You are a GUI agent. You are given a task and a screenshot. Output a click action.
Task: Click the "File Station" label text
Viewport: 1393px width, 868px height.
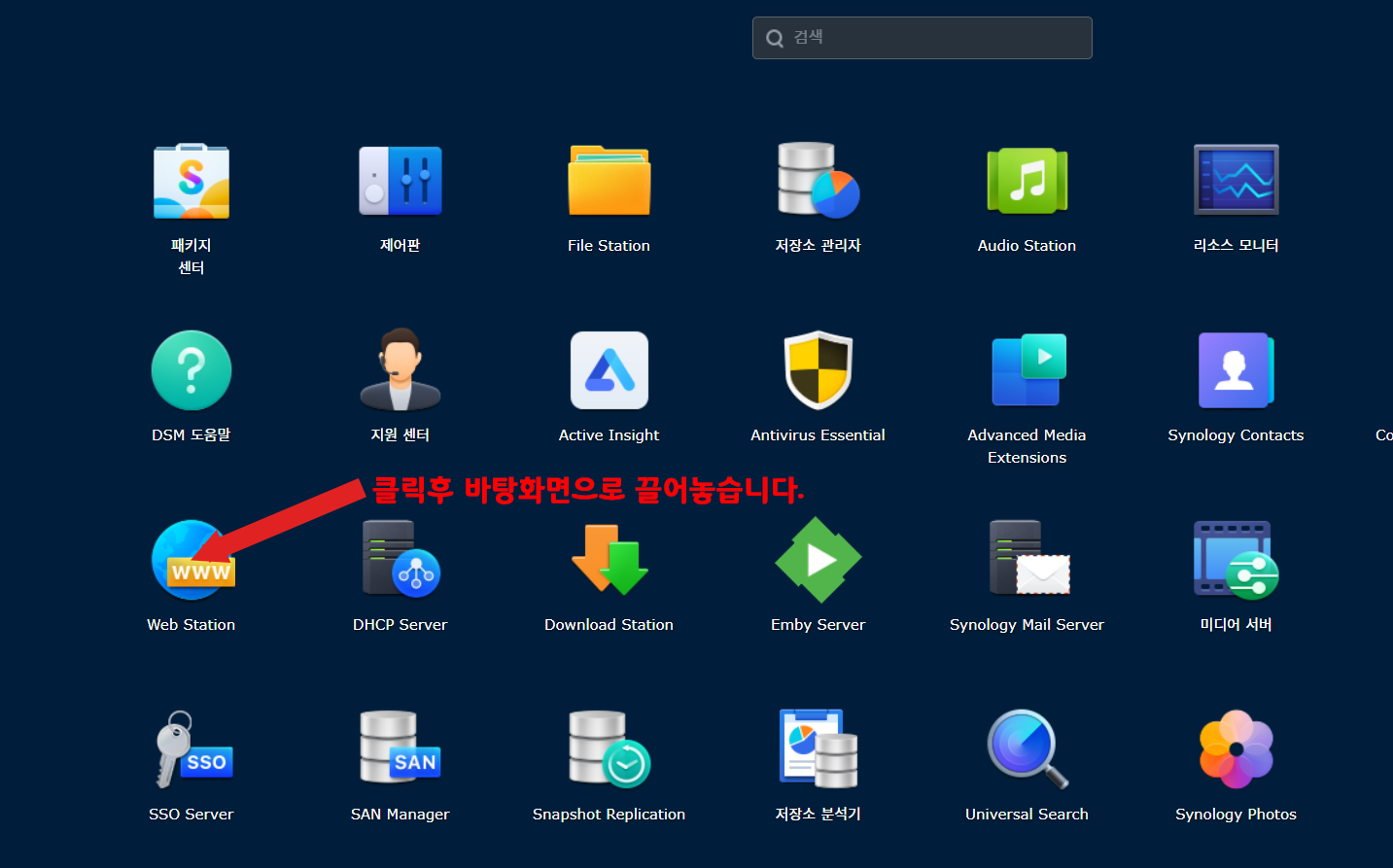pyautogui.click(x=609, y=246)
